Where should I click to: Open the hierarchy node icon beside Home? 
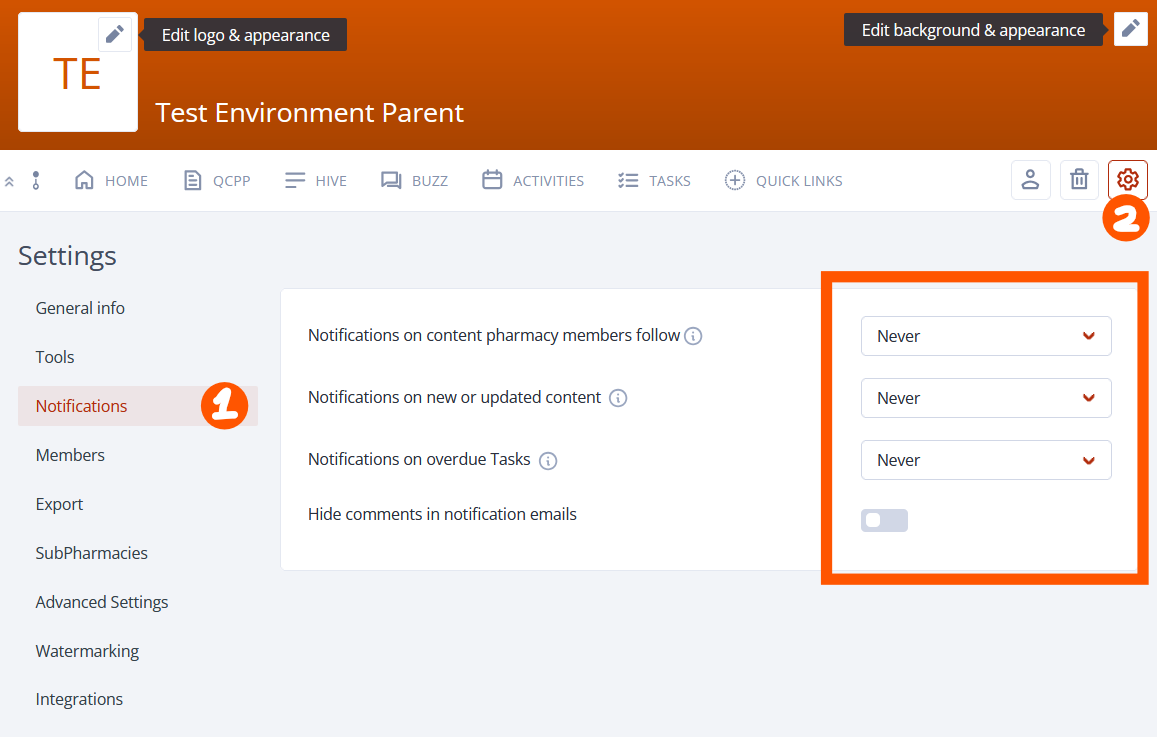(35, 180)
